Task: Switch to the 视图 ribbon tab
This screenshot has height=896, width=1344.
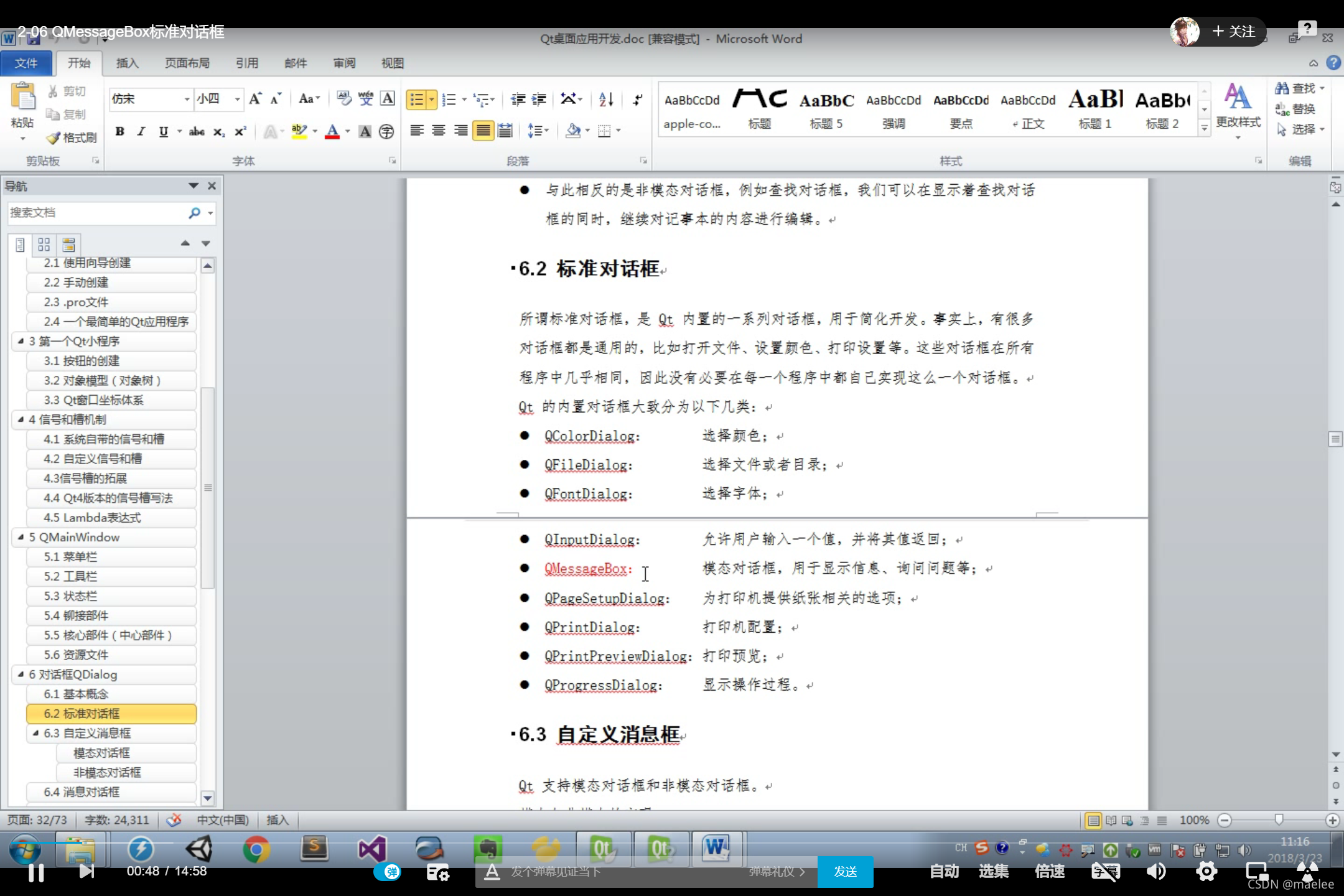Action: (x=393, y=63)
